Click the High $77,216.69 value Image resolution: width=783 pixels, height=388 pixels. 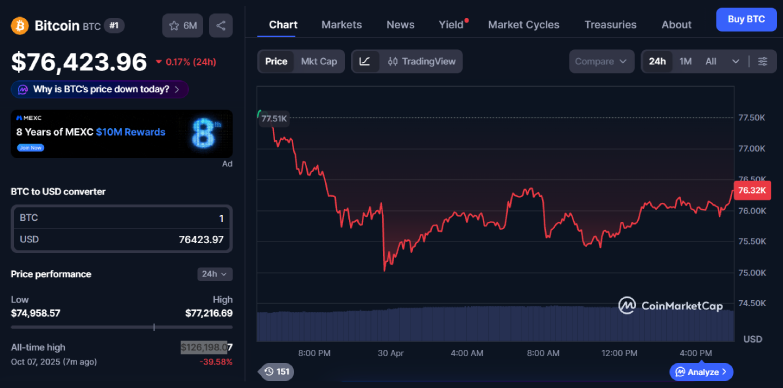[208, 314]
